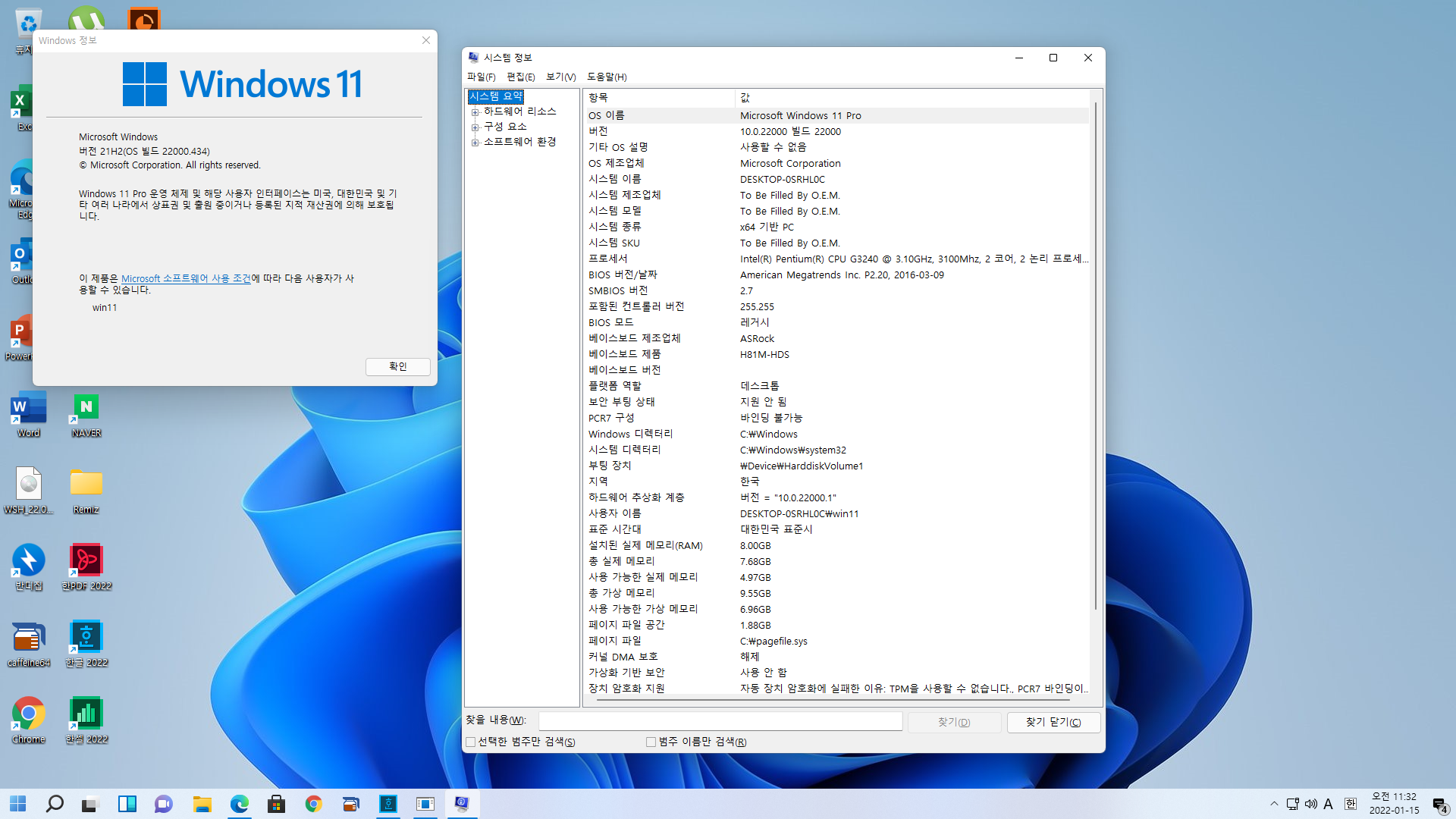Image resolution: width=1456 pixels, height=819 pixels.
Task: Open the Word desktop shortcut
Action: [29, 414]
